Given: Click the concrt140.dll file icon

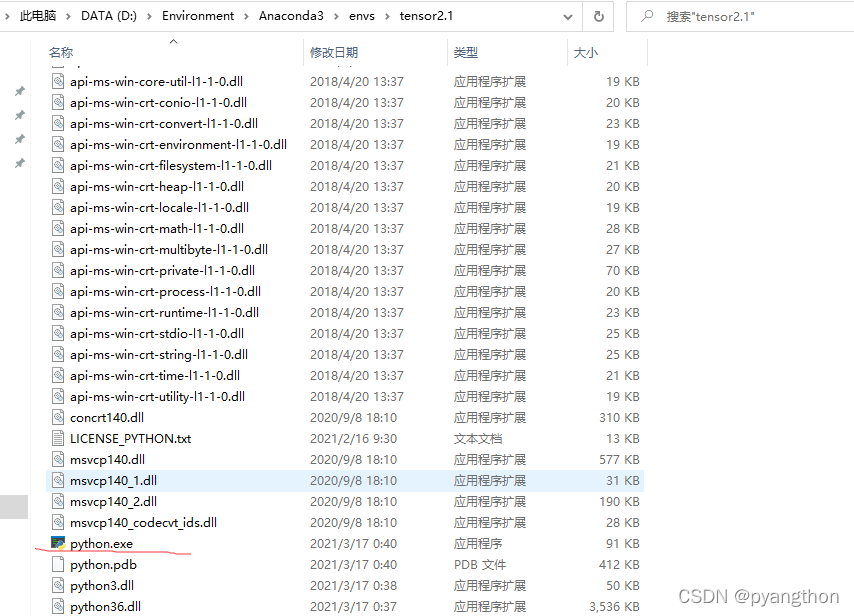Looking at the screenshot, I should pyautogui.click(x=57, y=417).
